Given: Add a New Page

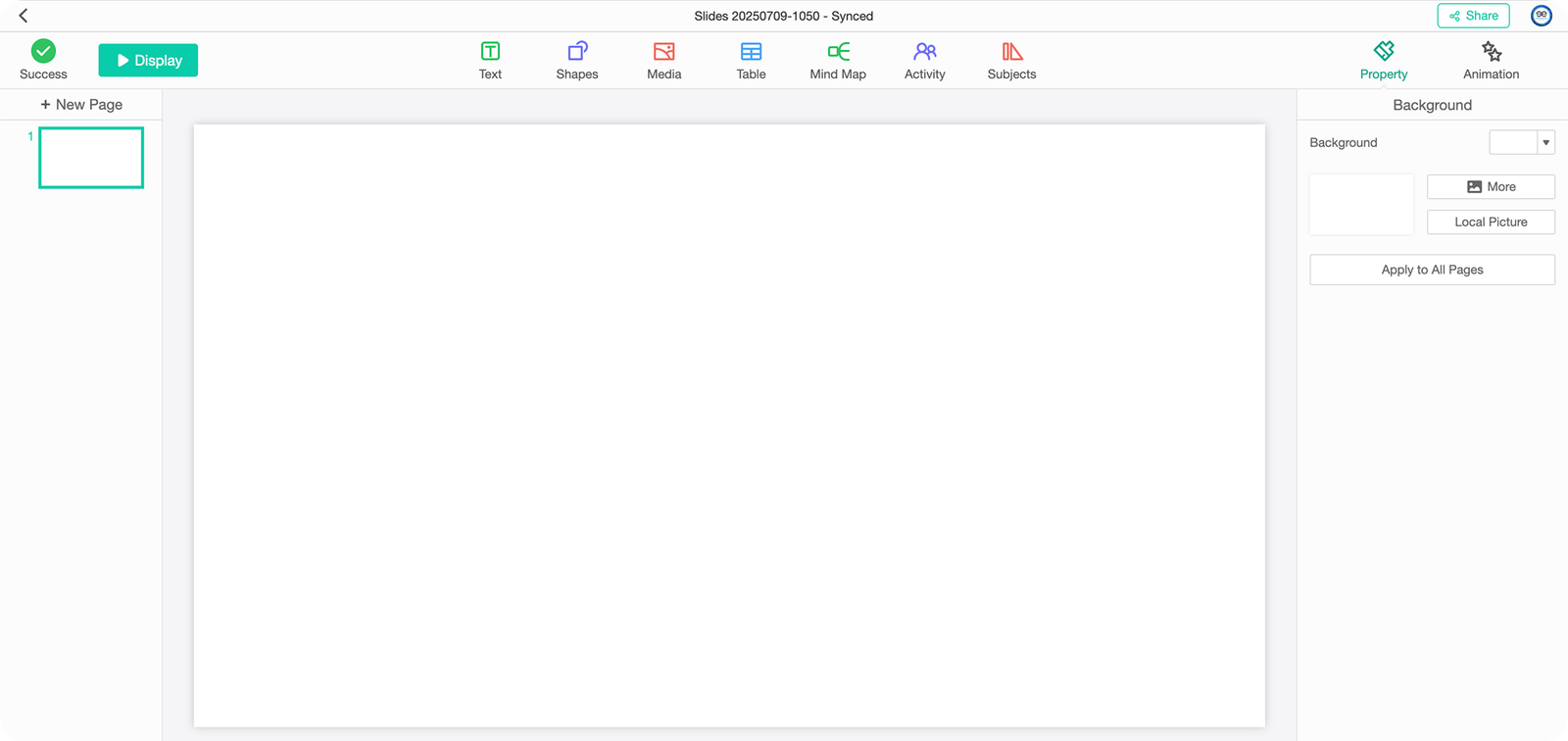Looking at the screenshot, I should tap(81, 104).
